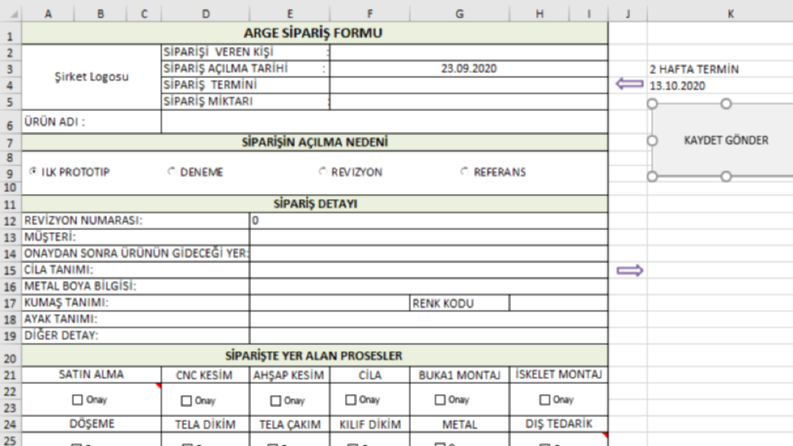
Task: Click the RENK KODU label cell
Action: (x=459, y=303)
